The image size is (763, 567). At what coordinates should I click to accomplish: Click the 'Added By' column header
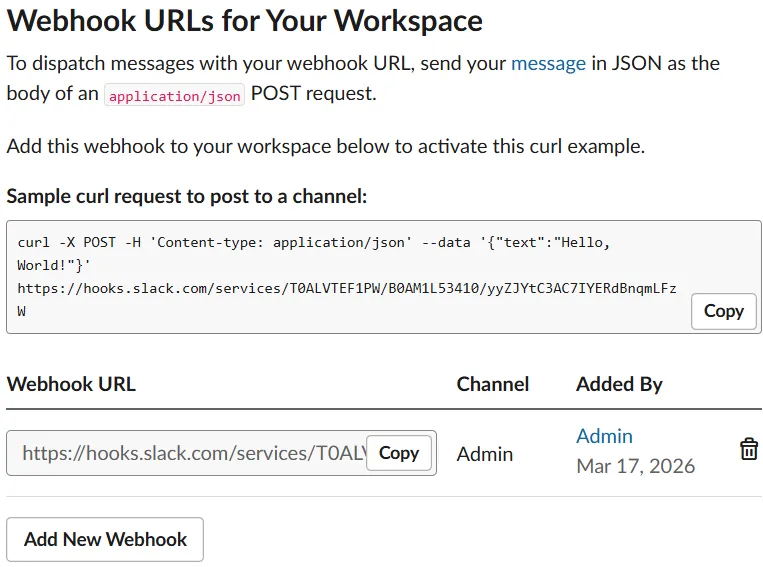point(619,384)
